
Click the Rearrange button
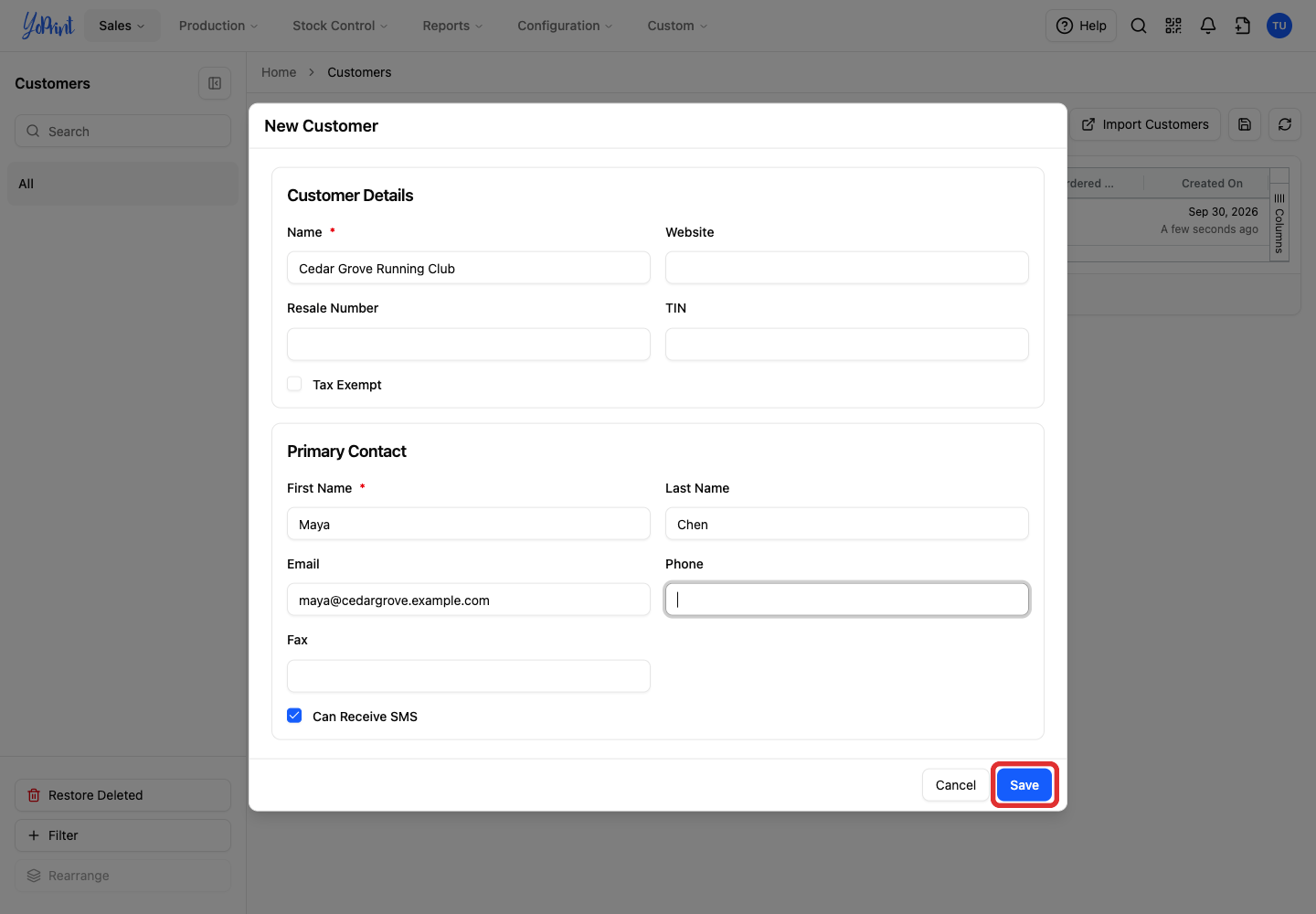tap(122, 876)
